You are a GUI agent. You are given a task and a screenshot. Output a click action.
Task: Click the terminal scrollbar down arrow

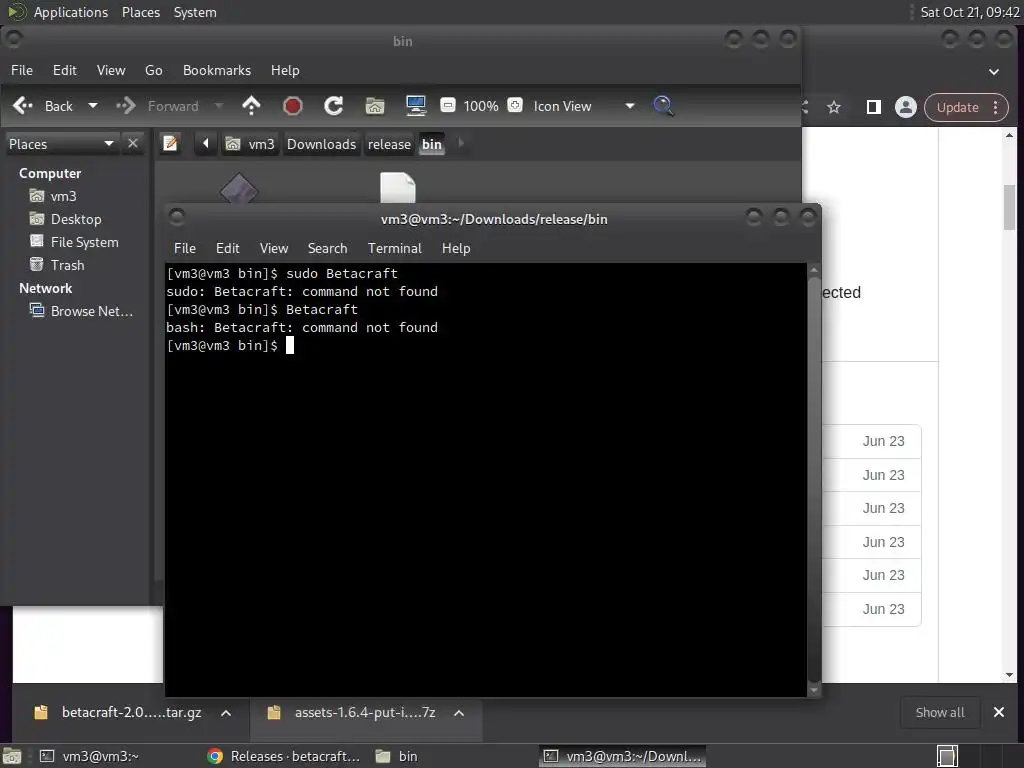[814, 690]
